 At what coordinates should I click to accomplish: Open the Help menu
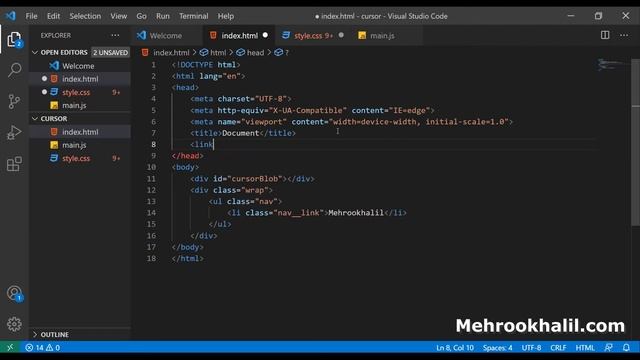(225, 16)
